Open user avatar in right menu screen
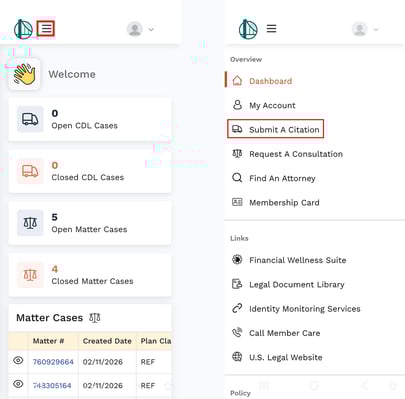The height and width of the screenshot is (399, 405). (360, 29)
